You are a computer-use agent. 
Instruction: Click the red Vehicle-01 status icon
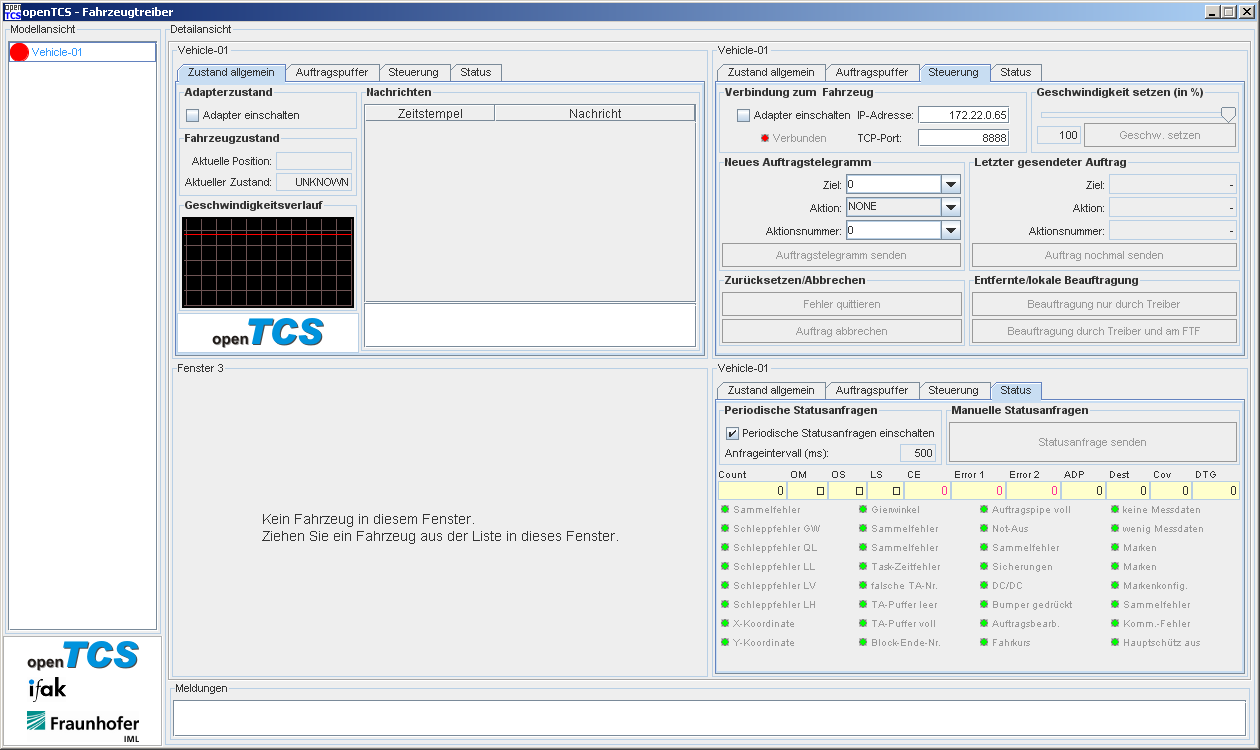[x=19, y=52]
